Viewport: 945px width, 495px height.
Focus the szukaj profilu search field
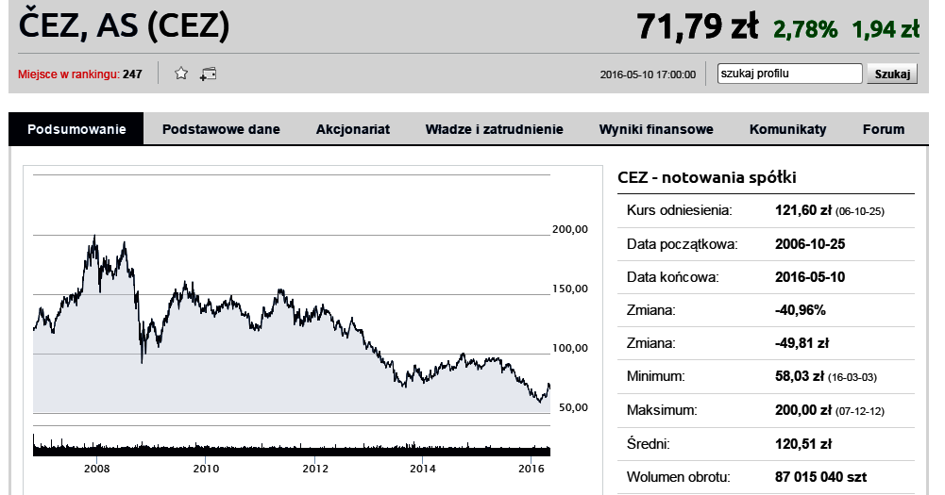coord(790,74)
